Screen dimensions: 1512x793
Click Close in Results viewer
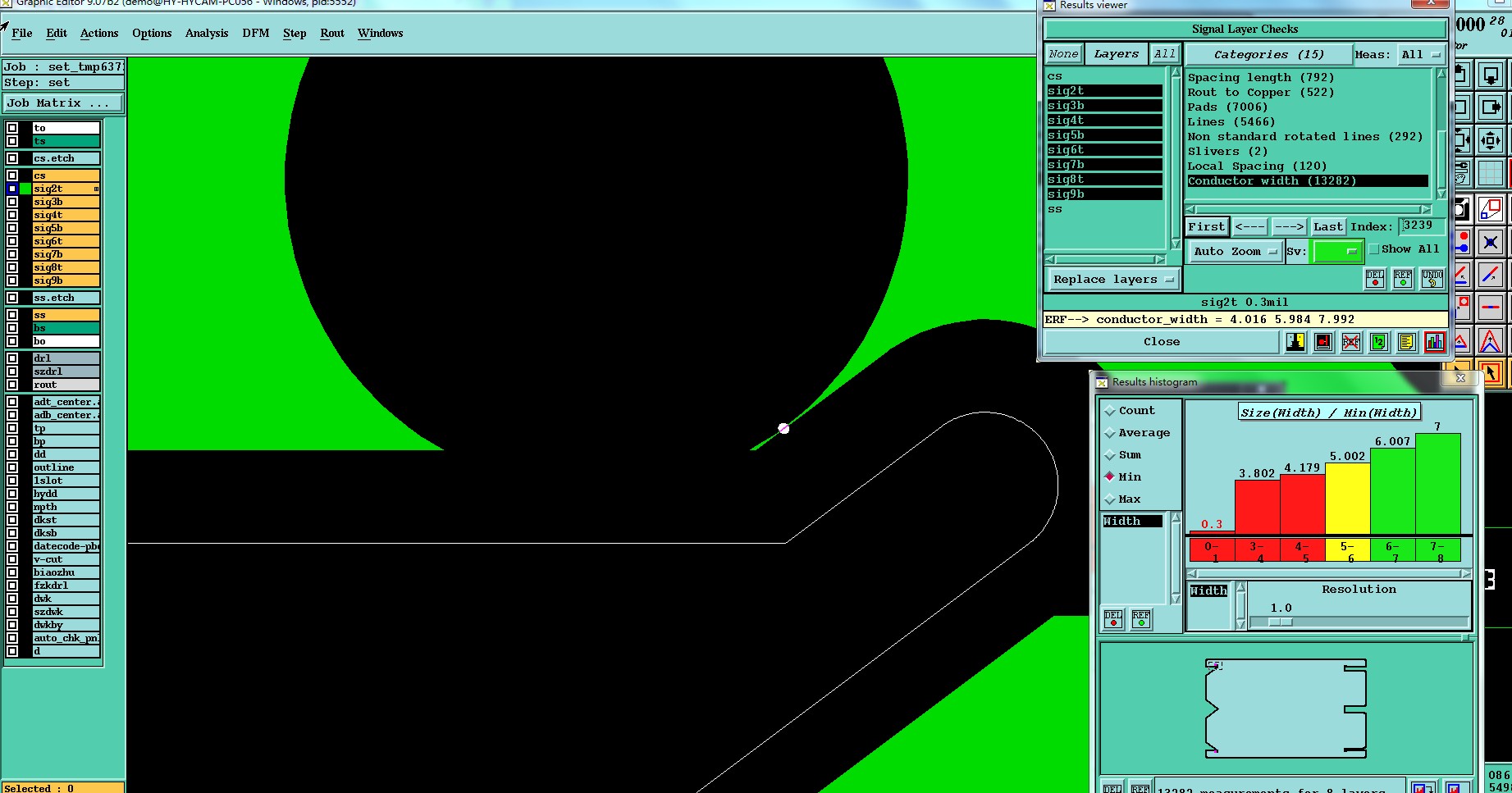coord(1162,342)
